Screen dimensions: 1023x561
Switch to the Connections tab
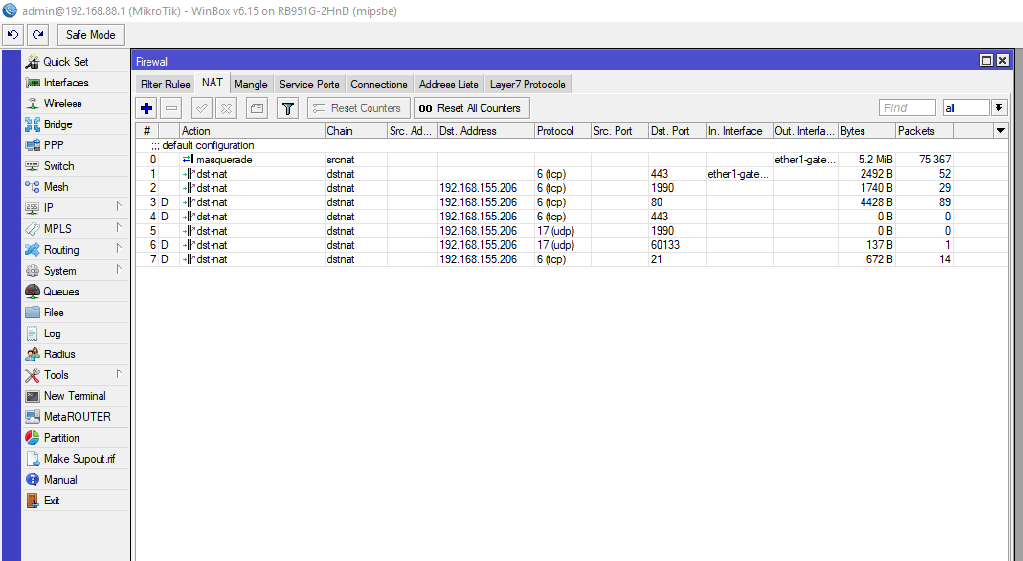[x=378, y=84]
